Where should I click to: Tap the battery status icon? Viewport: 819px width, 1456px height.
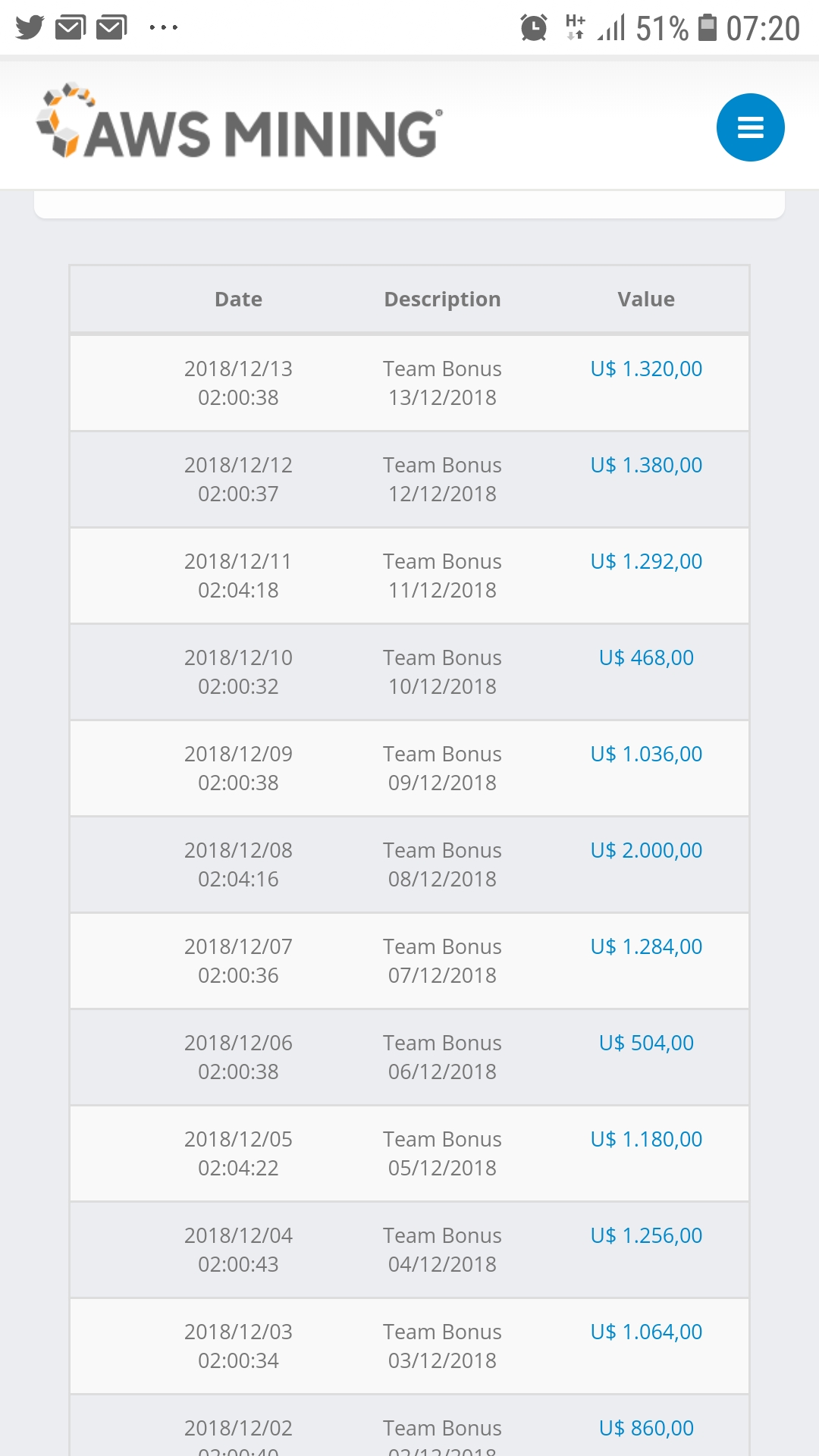[x=707, y=28]
